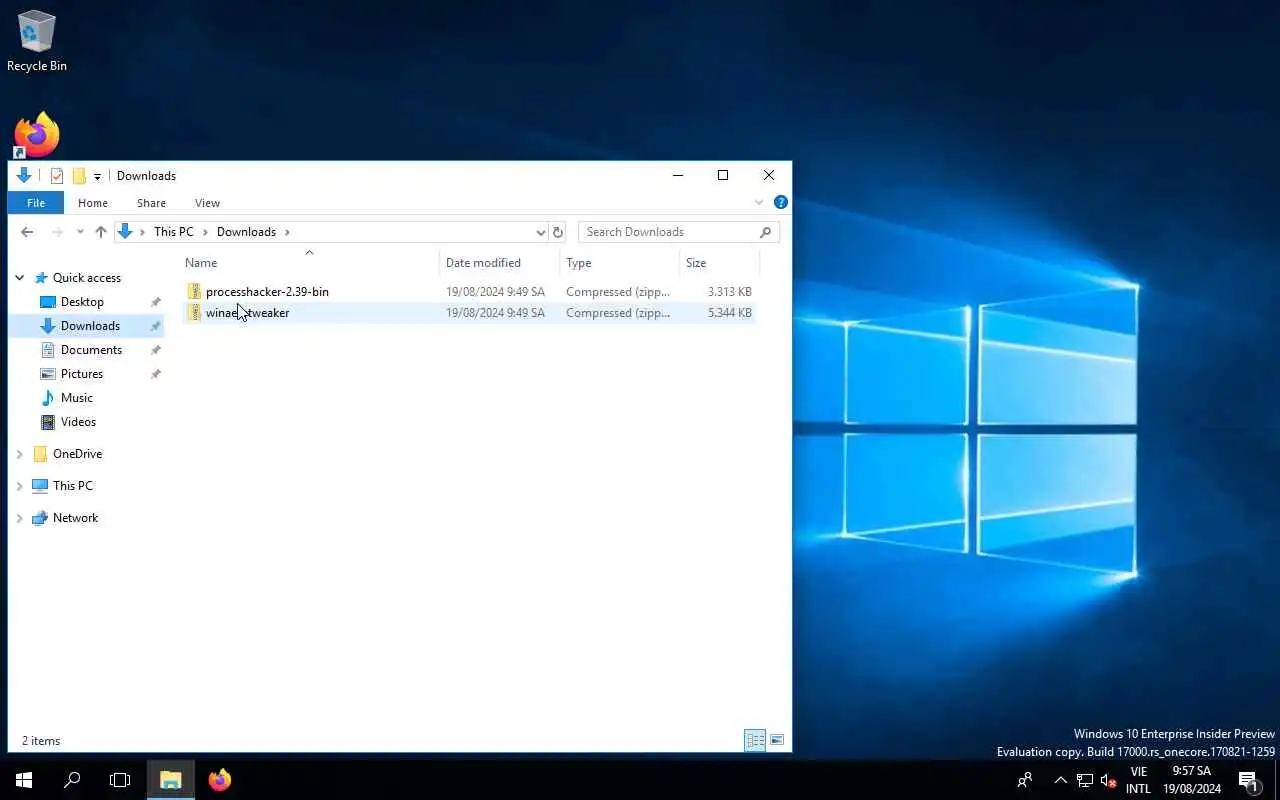Expand the chevron after Downloads in address bar
The image size is (1280, 800).
point(287,232)
